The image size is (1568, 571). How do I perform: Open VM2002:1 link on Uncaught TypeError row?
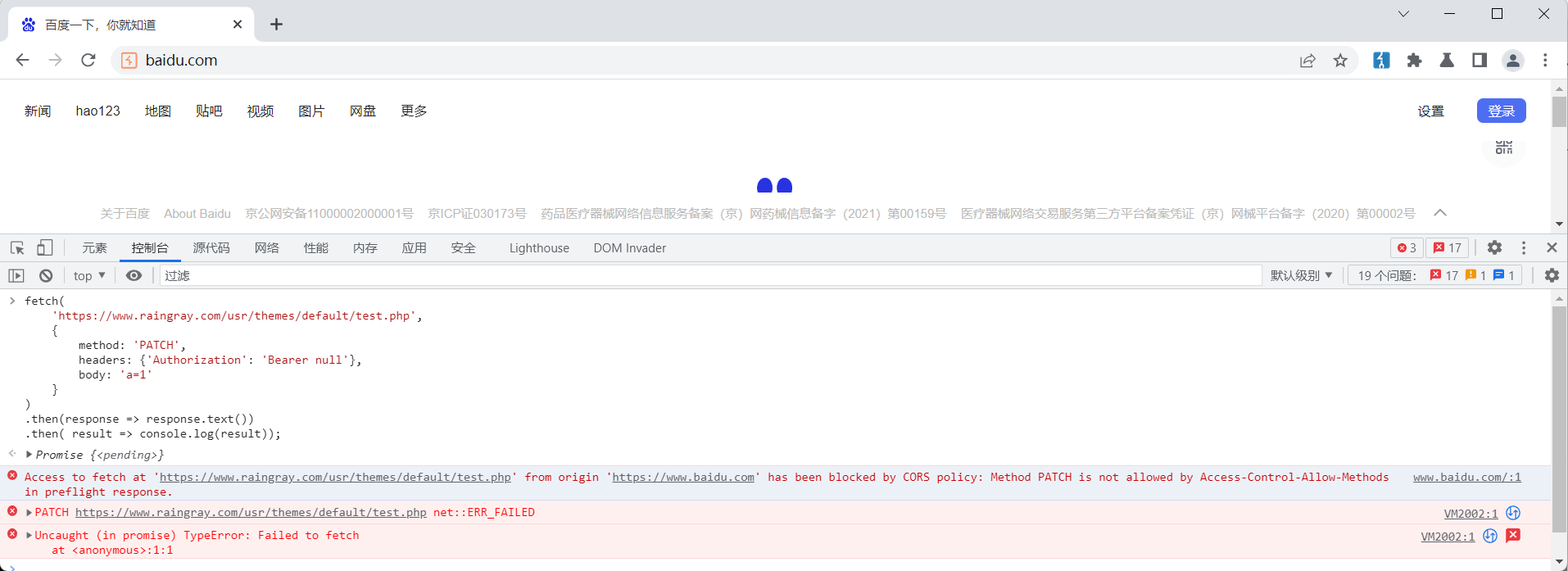[x=1448, y=537]
